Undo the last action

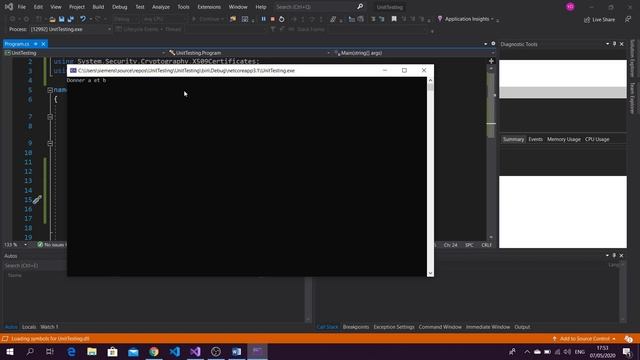[83, 19]
